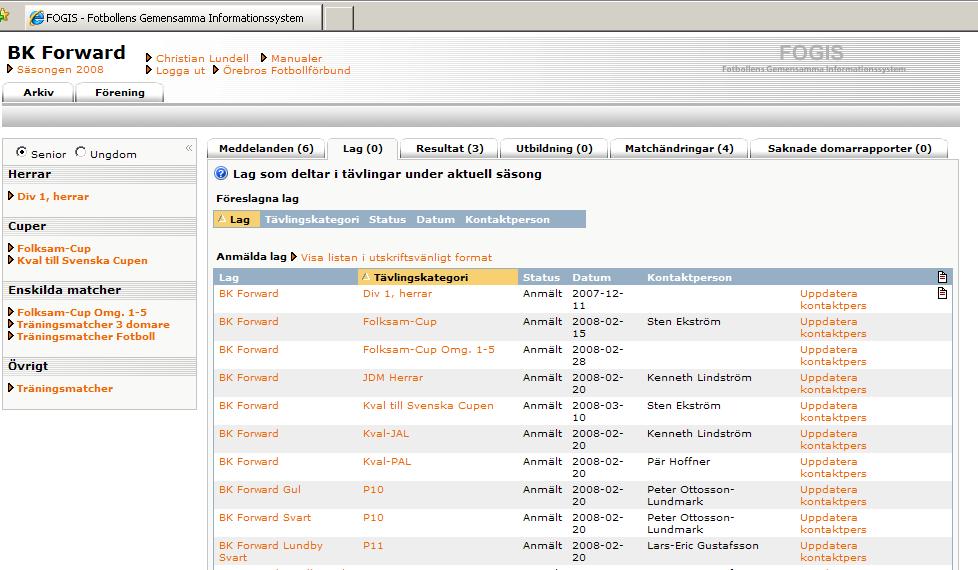Viewport: 978px width, 570px height.
Task: Open the Förening menu tab
Action: (x=120, y=92)
